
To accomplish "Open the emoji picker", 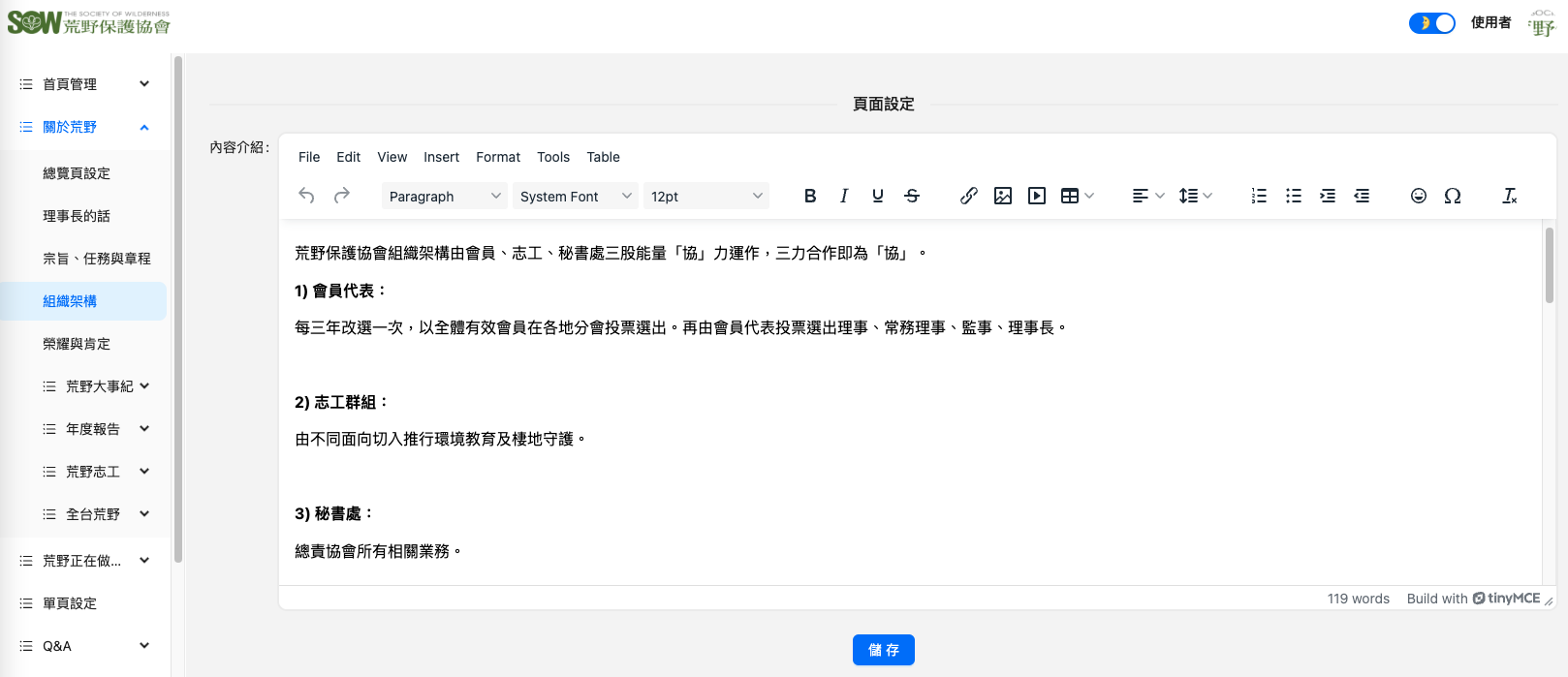I will (1418, 196).
